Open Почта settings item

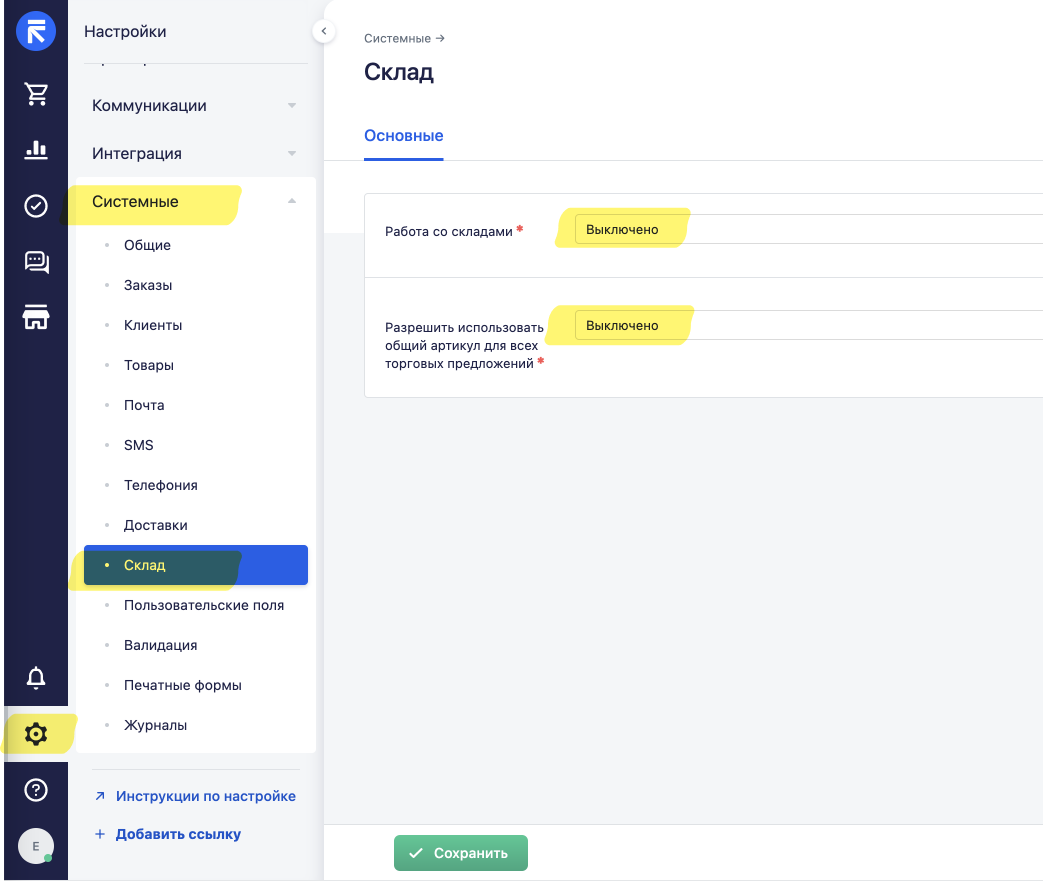196,405
